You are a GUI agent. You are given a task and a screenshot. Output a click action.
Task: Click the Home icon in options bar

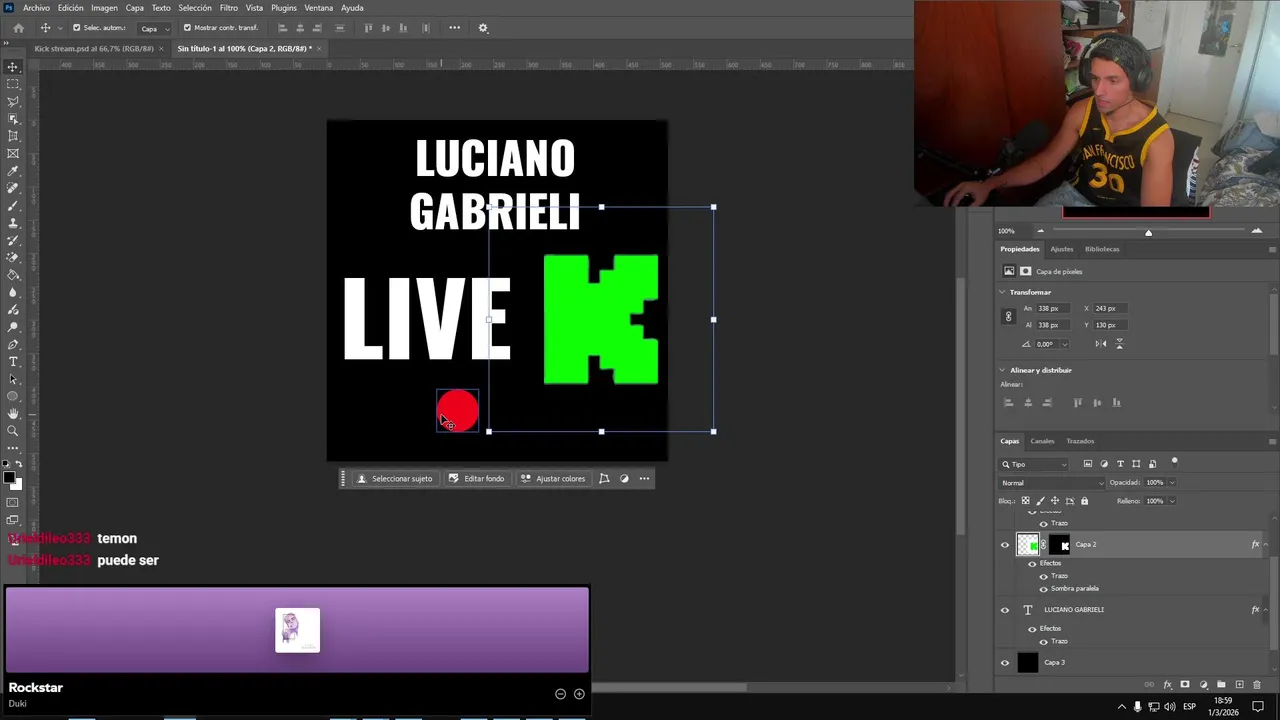[x=18, y=28]
